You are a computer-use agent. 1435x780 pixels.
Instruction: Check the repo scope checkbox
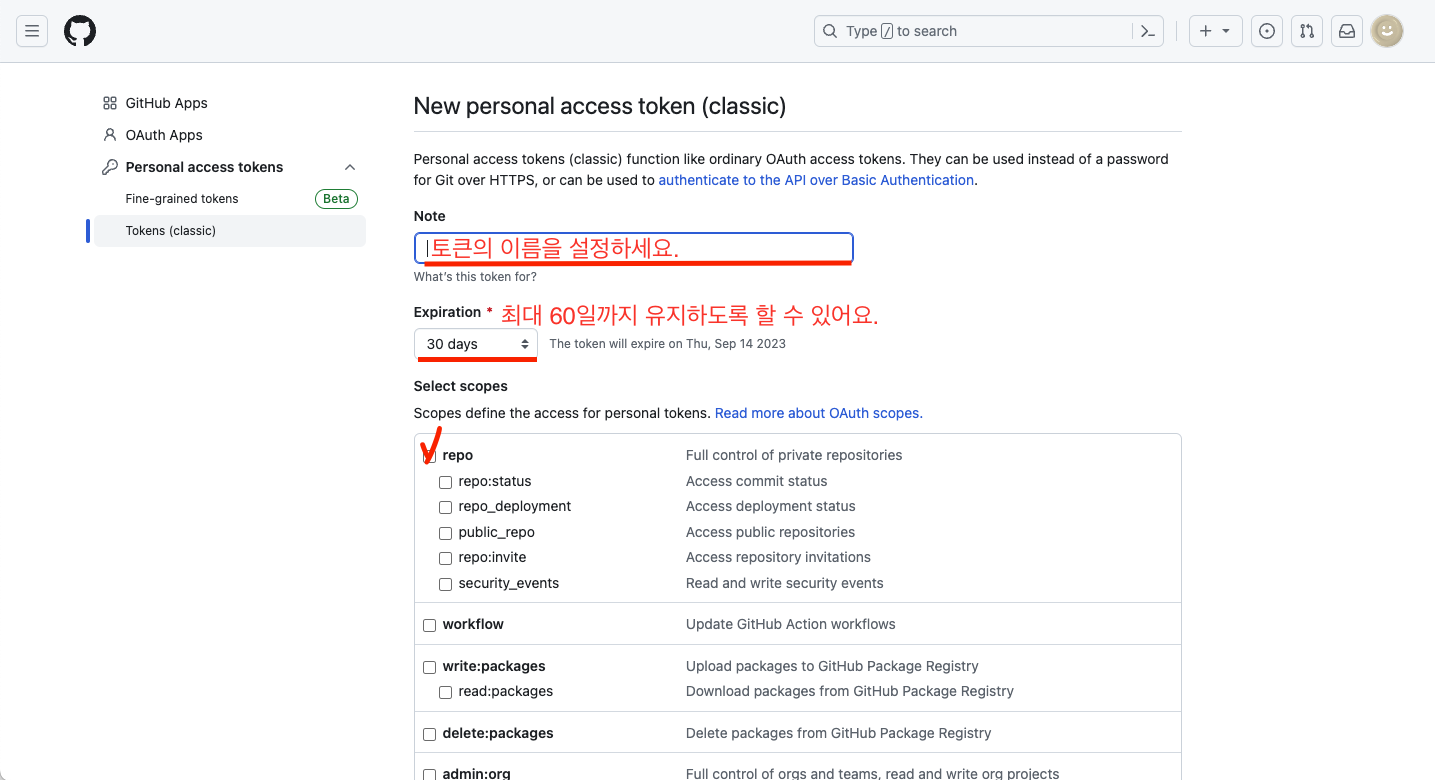tap(430, 456)
